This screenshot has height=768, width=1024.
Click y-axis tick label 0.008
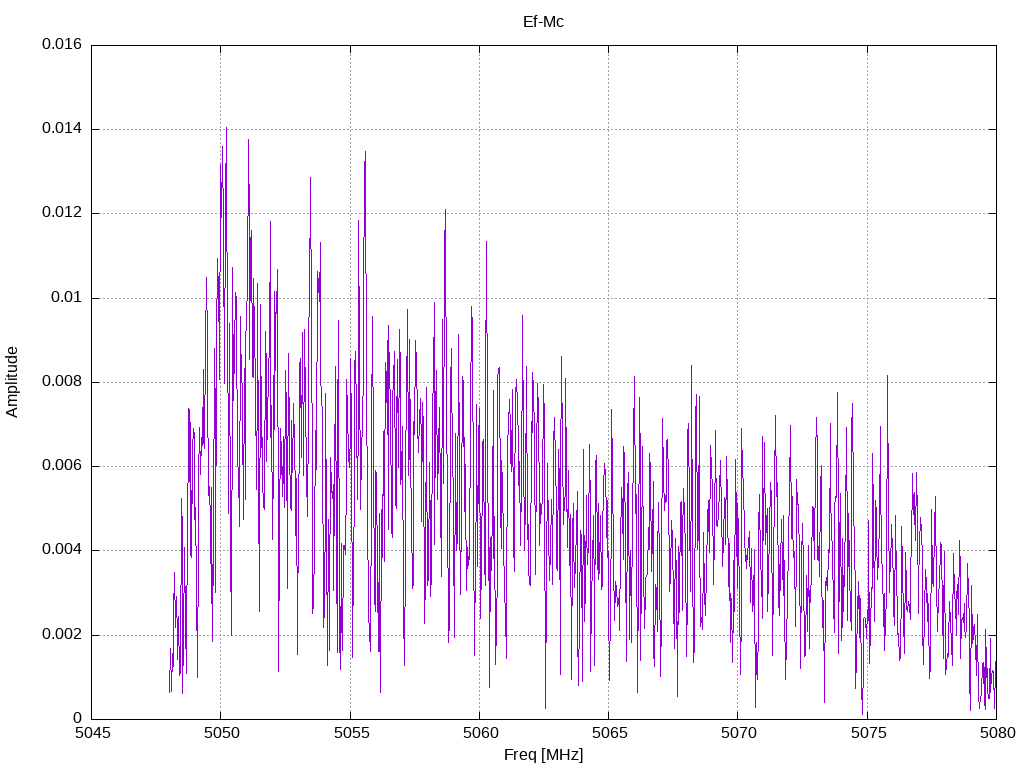[62, 382]
